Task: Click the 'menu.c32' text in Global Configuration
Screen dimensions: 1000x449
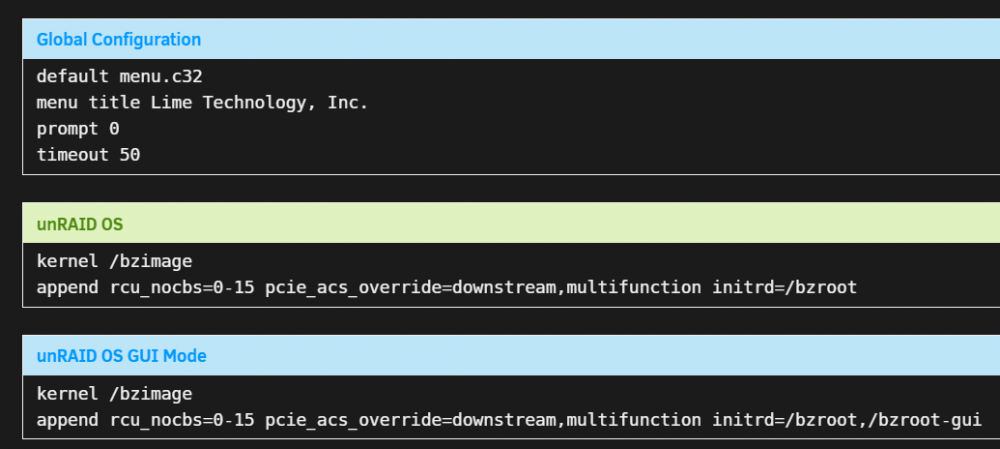Action: coord(161,77)
